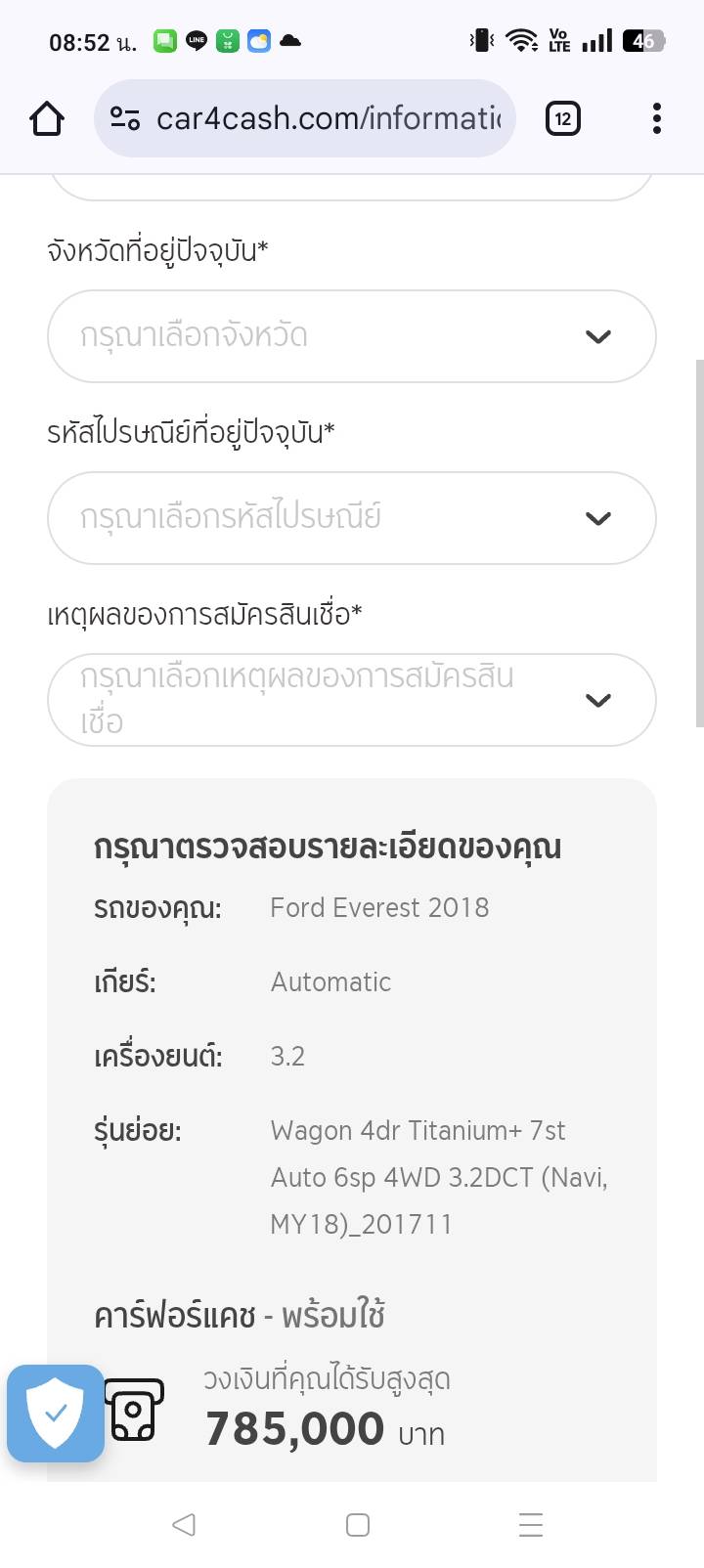Tap the battery indicator in status bar
Screen dimensions: 704x1568
coord(644,41)
